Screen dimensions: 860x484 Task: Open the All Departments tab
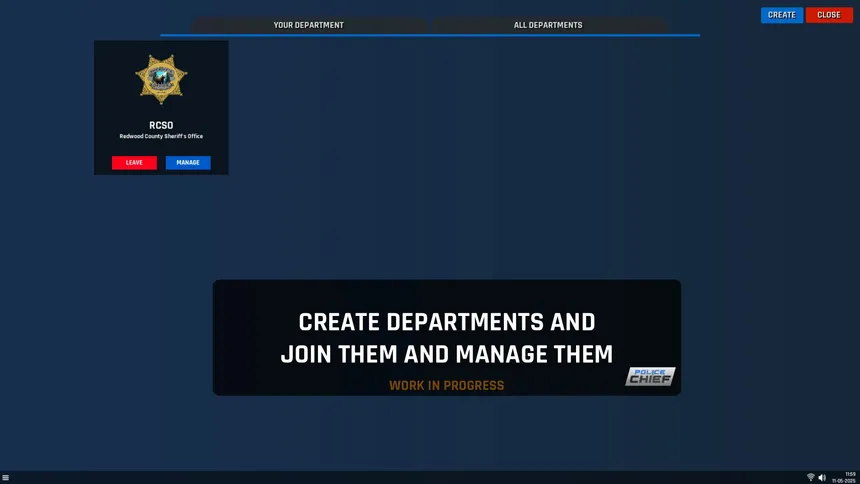coord(548,25)
